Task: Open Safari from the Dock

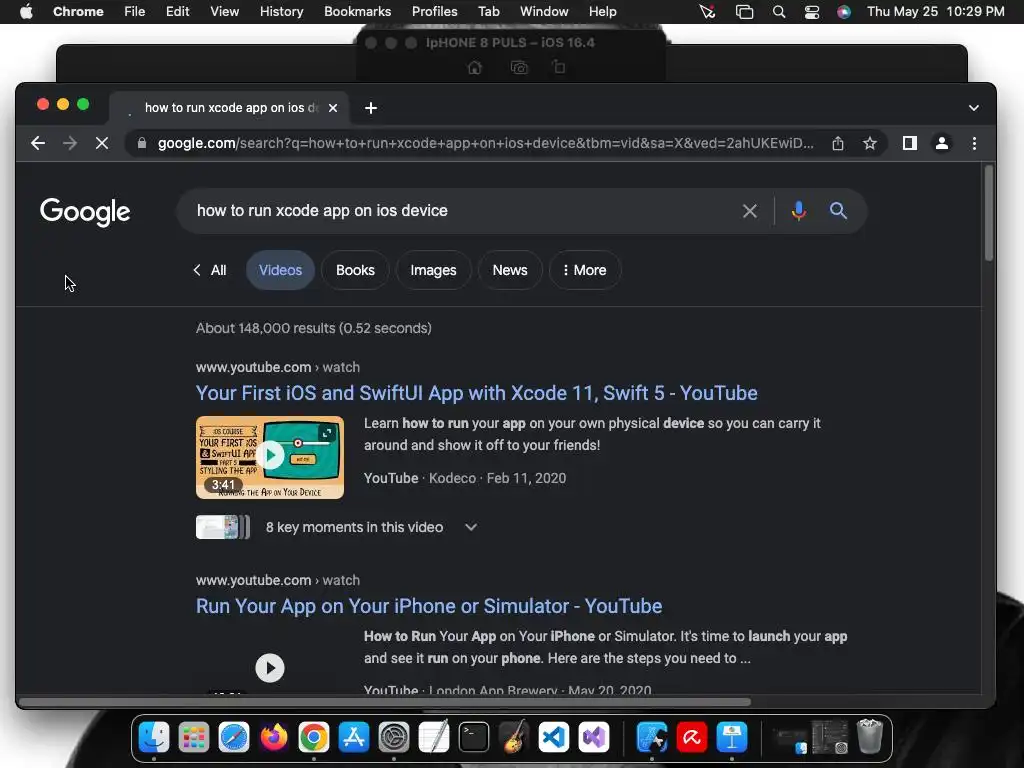Action: tap(234, 738)
